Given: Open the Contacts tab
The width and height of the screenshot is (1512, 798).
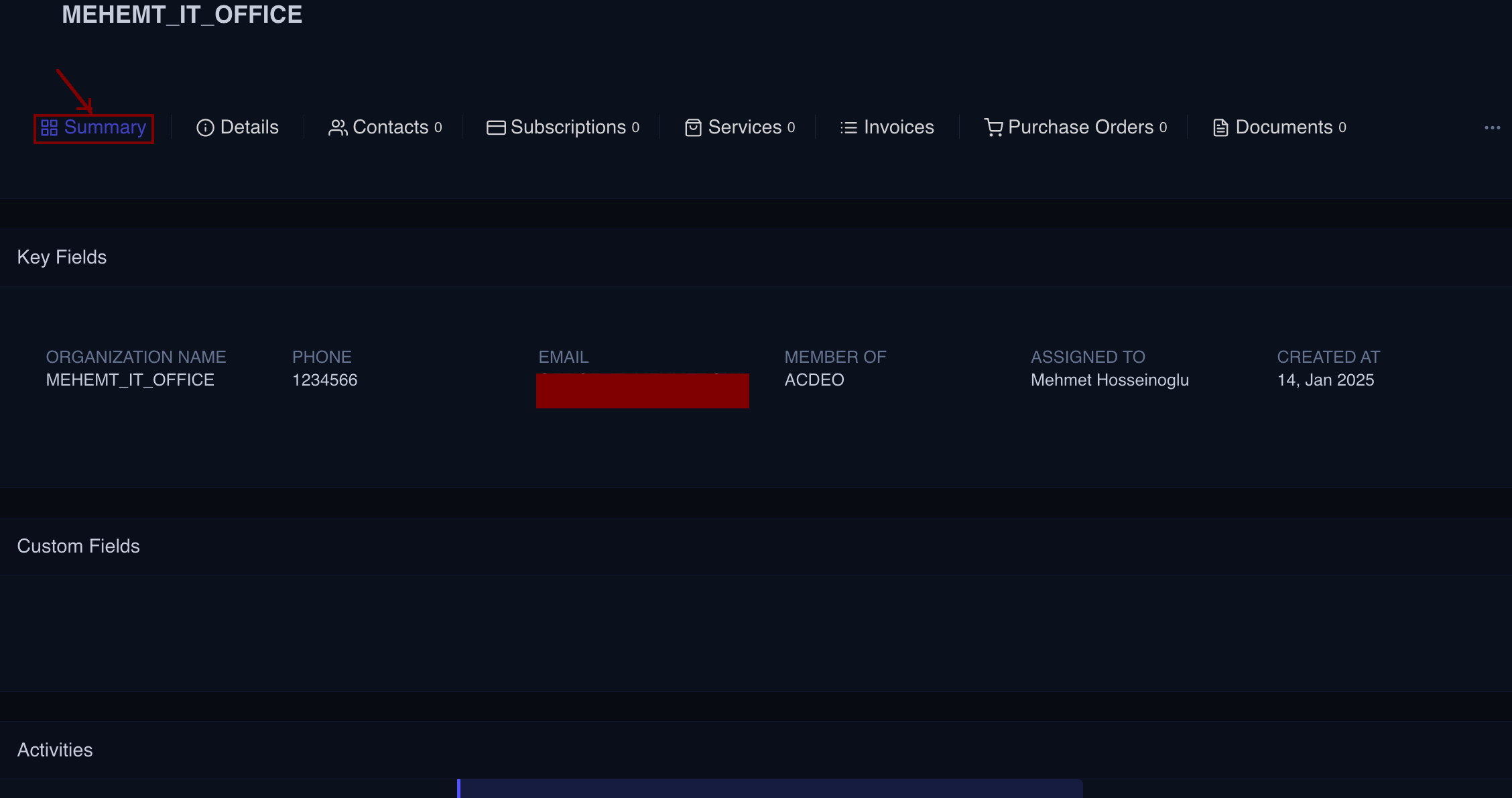Looking at the screenshot, I should (x=390, y=127).
